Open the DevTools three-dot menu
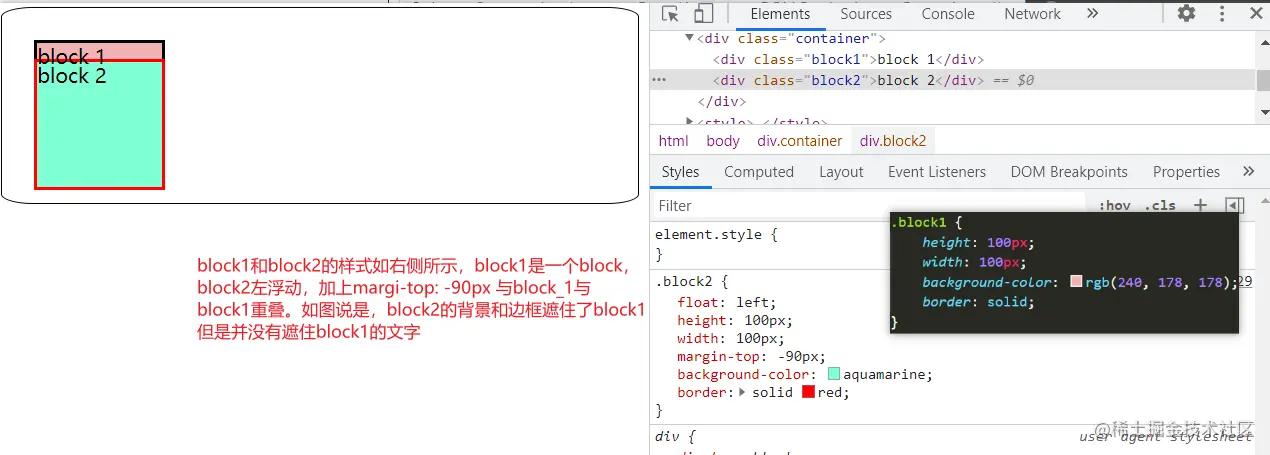This screenshot has width=1270, height=455. click(x=1222, y=13)
